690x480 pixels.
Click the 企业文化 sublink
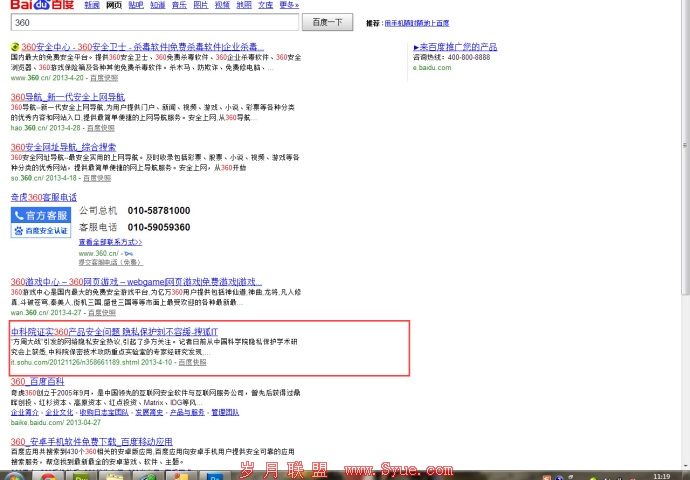point(59,412)
